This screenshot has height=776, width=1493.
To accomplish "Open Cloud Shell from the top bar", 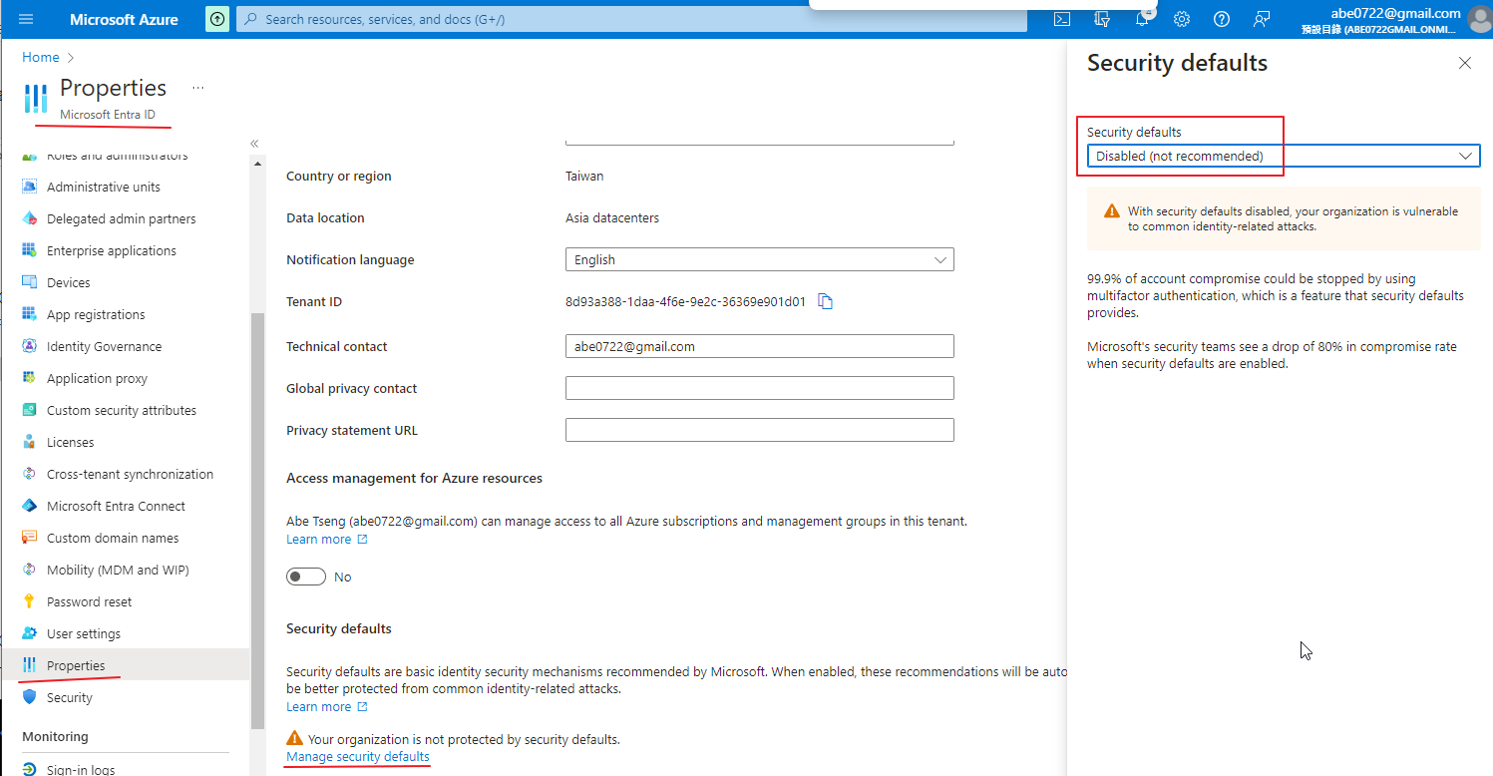I will [1062, 19].
